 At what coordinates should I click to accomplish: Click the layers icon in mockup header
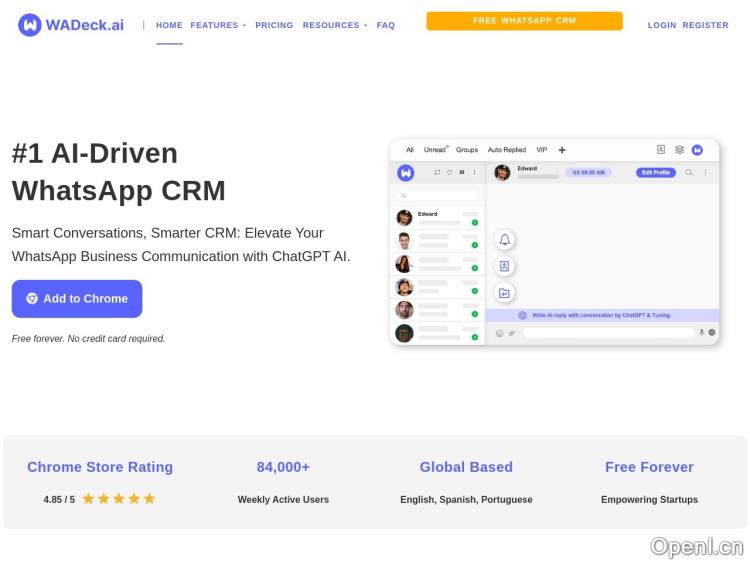click(679, 150)
